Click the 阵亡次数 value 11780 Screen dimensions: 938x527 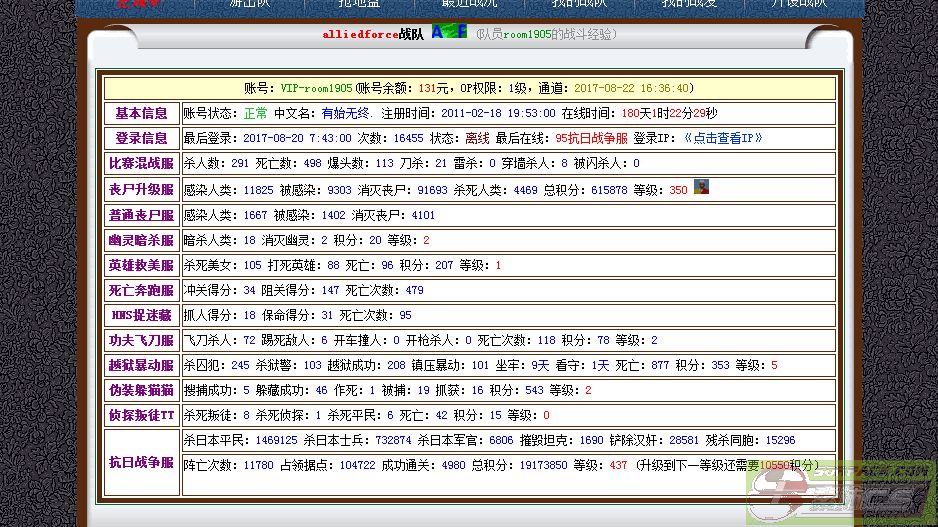(258, 465)
